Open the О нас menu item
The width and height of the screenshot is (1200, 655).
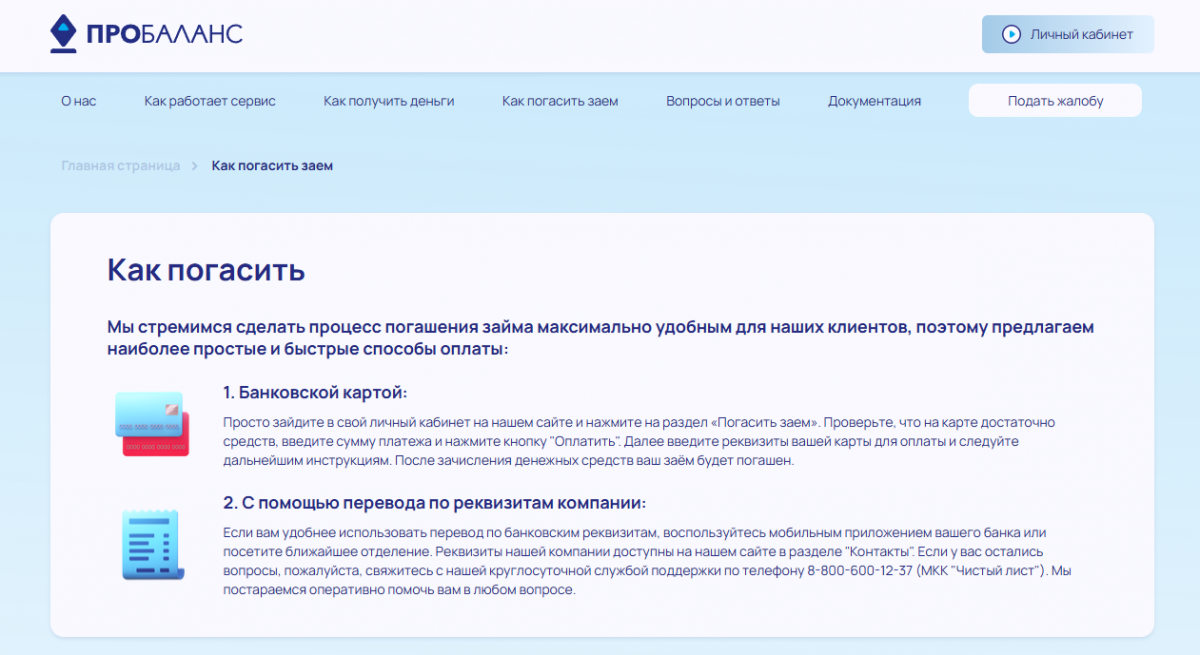(x=79, y=101)
